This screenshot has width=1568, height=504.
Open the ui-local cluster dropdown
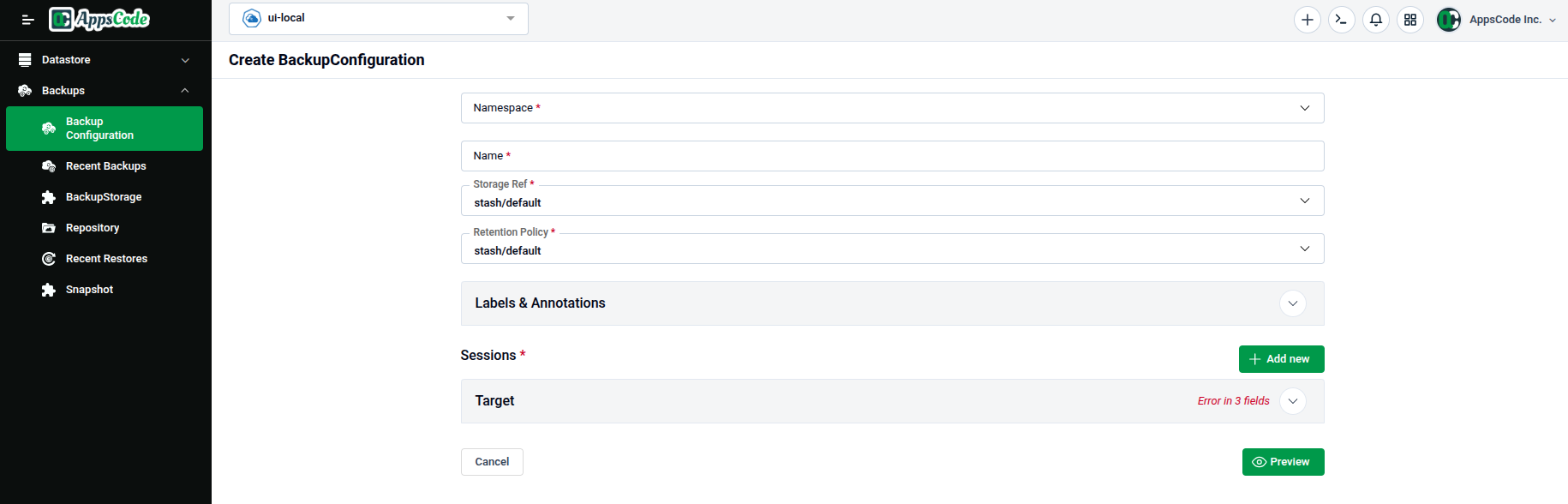pos(379,18)
